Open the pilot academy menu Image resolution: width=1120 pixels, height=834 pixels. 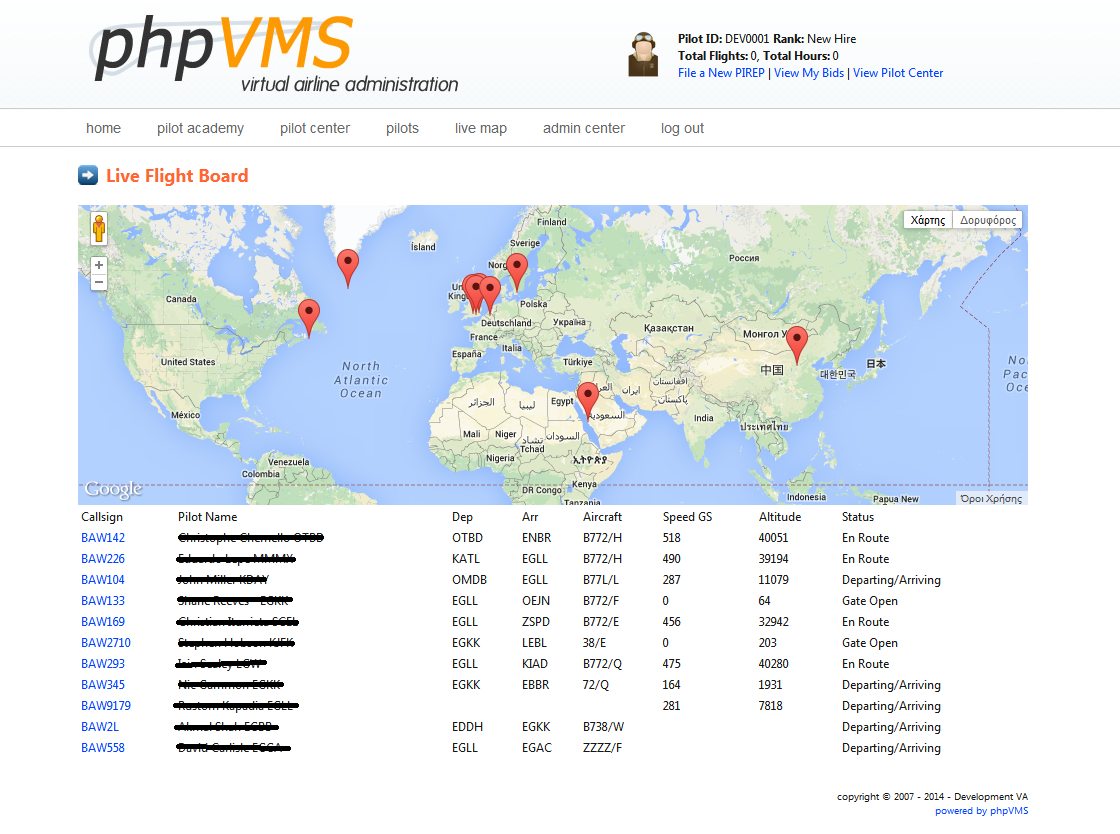point(200,129)
